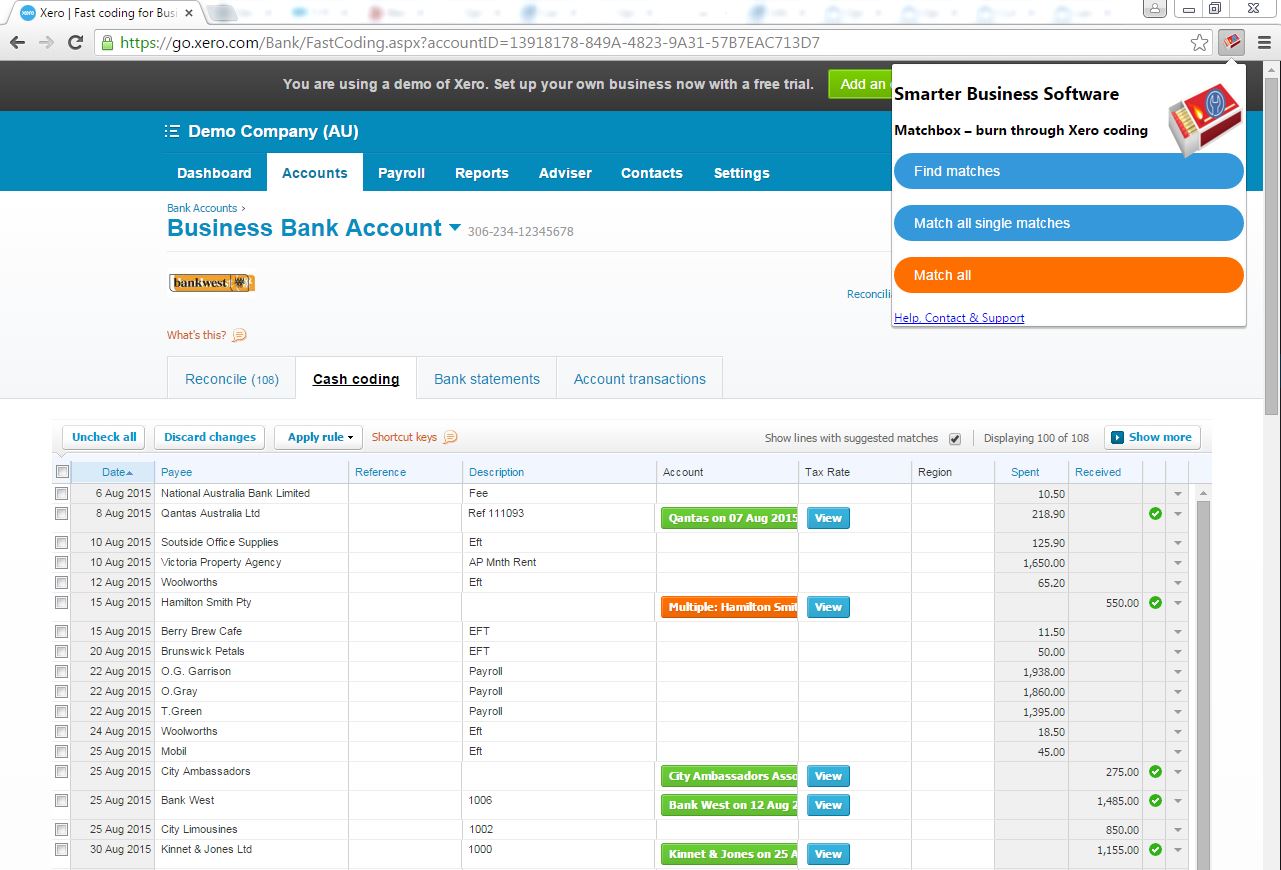Image resolution: width=1281 pixels, height=870 pixels.
Task: Click the speech bubble icon beside What's this?
Action: click(x=239, y=335)
